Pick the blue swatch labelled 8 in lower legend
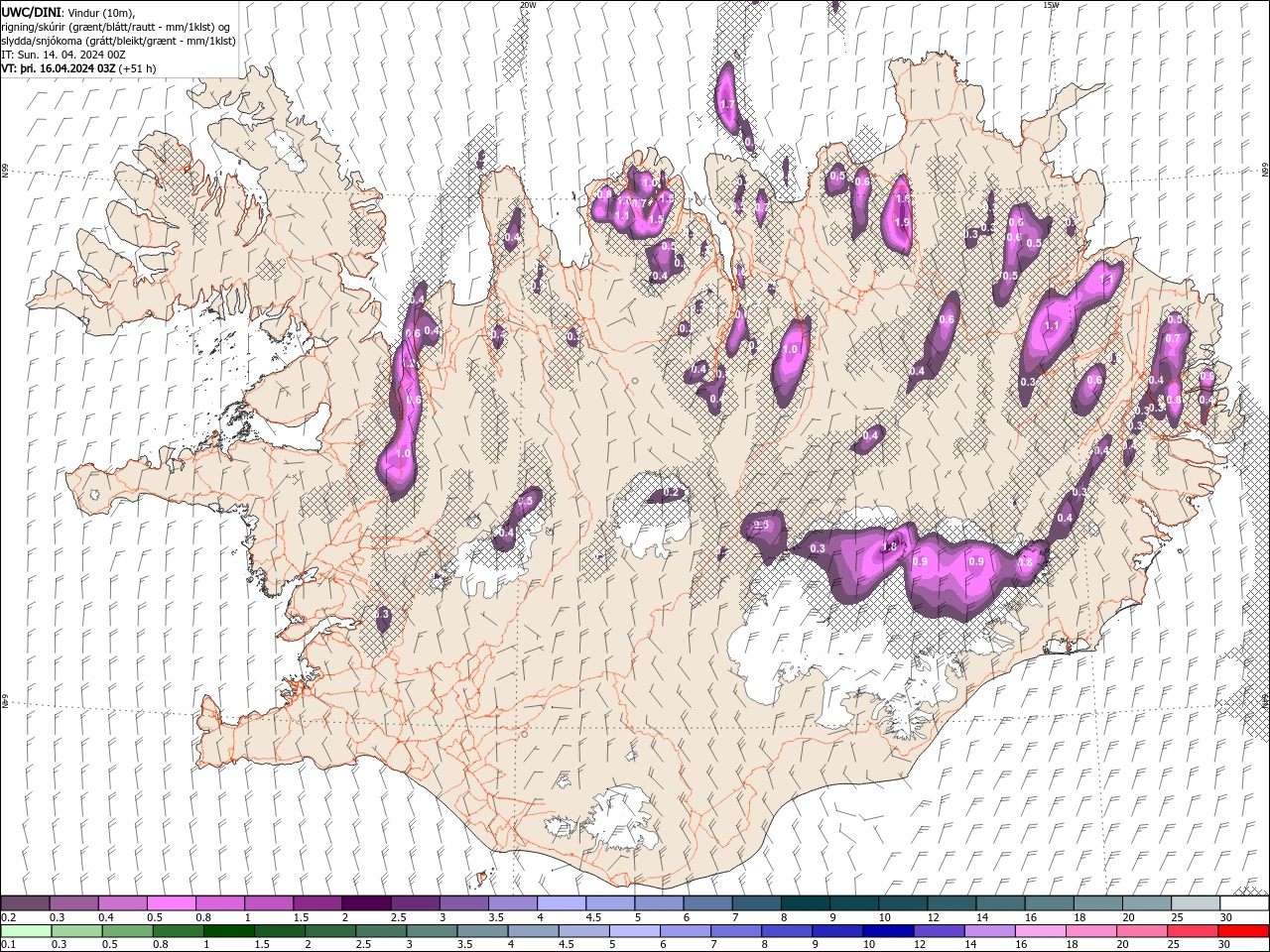 click(787, 931)
